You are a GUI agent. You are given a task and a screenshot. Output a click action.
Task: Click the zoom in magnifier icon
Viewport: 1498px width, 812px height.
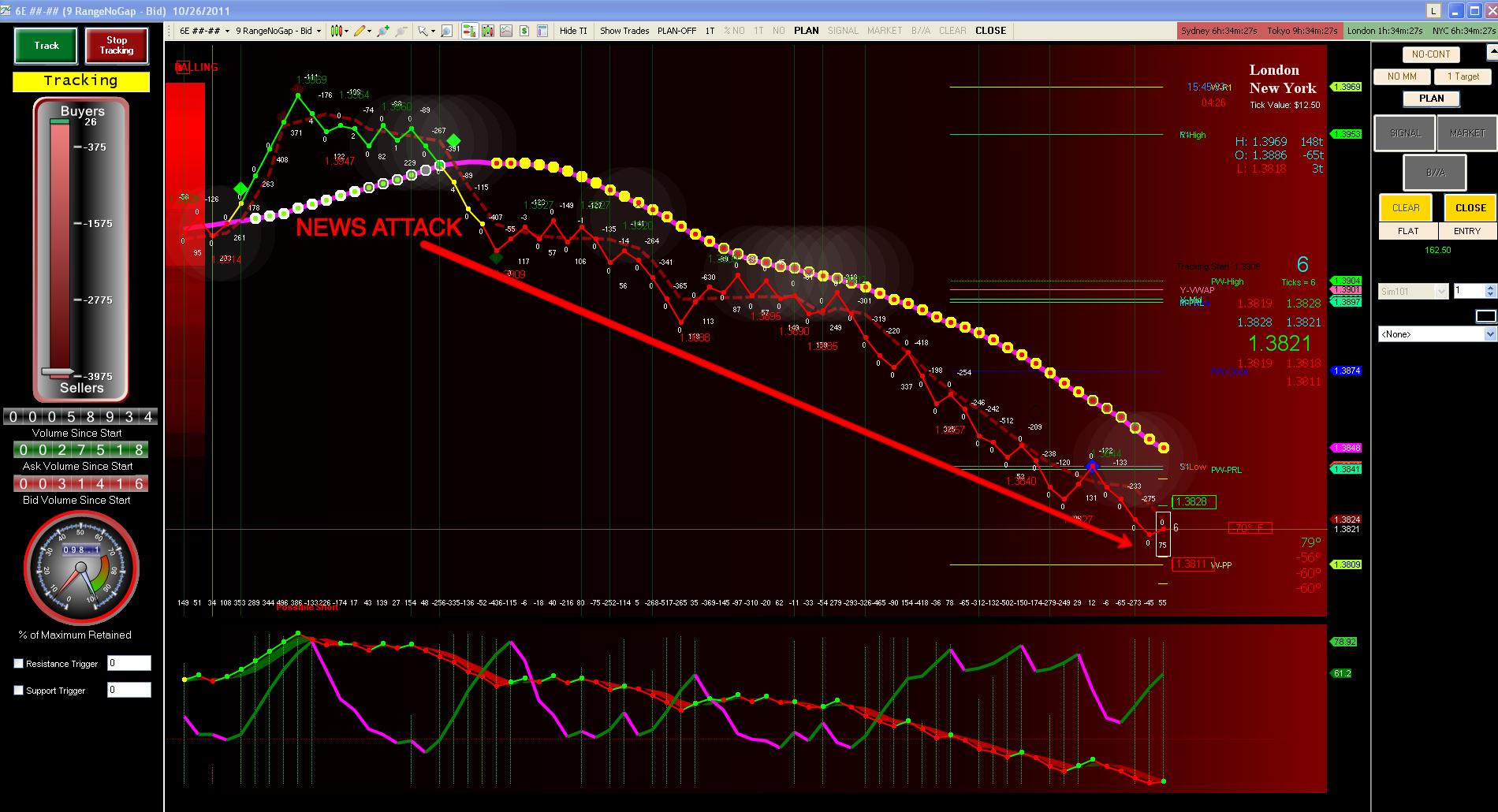point(383,31)
